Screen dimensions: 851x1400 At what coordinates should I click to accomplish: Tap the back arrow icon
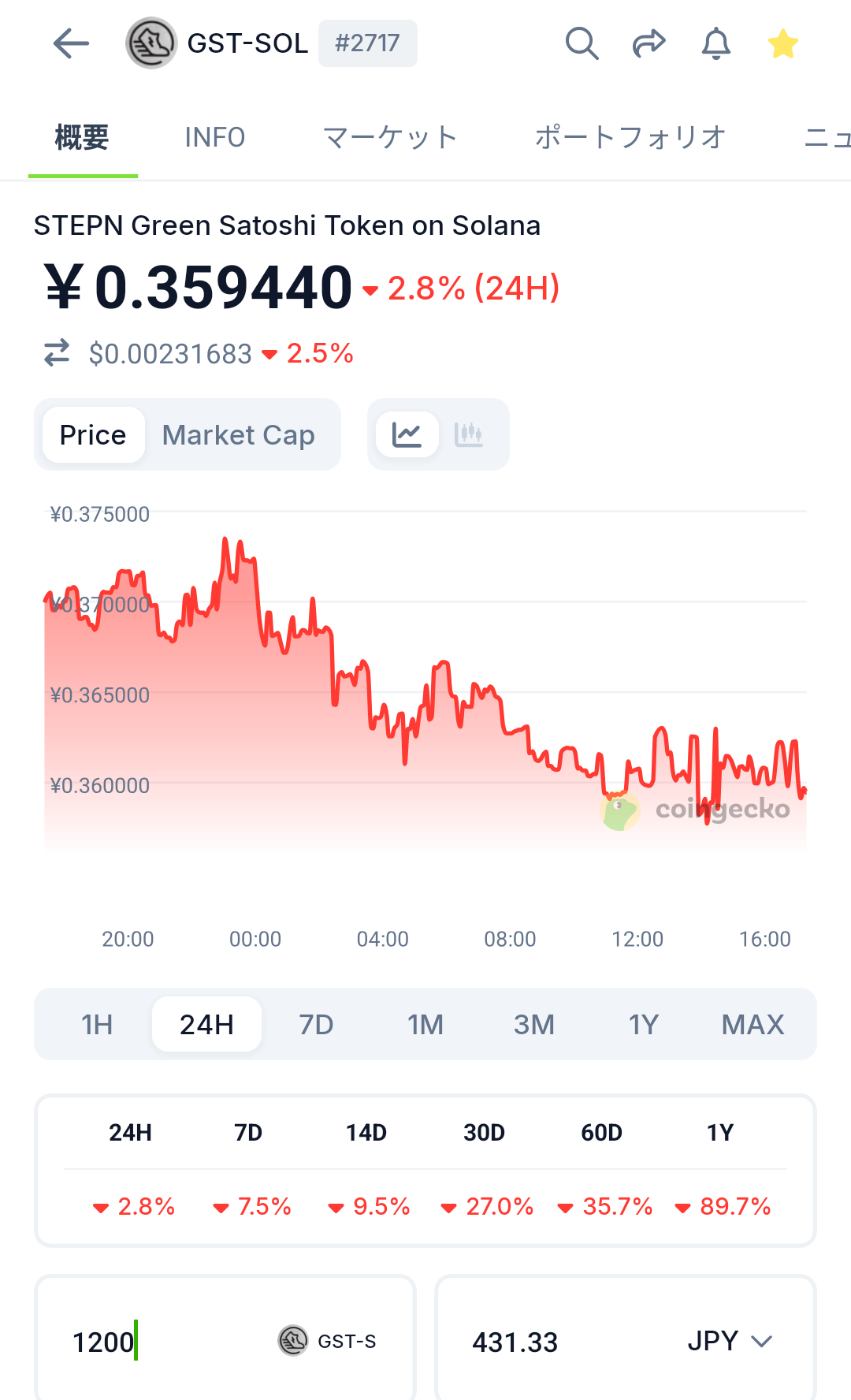(71, 43)
